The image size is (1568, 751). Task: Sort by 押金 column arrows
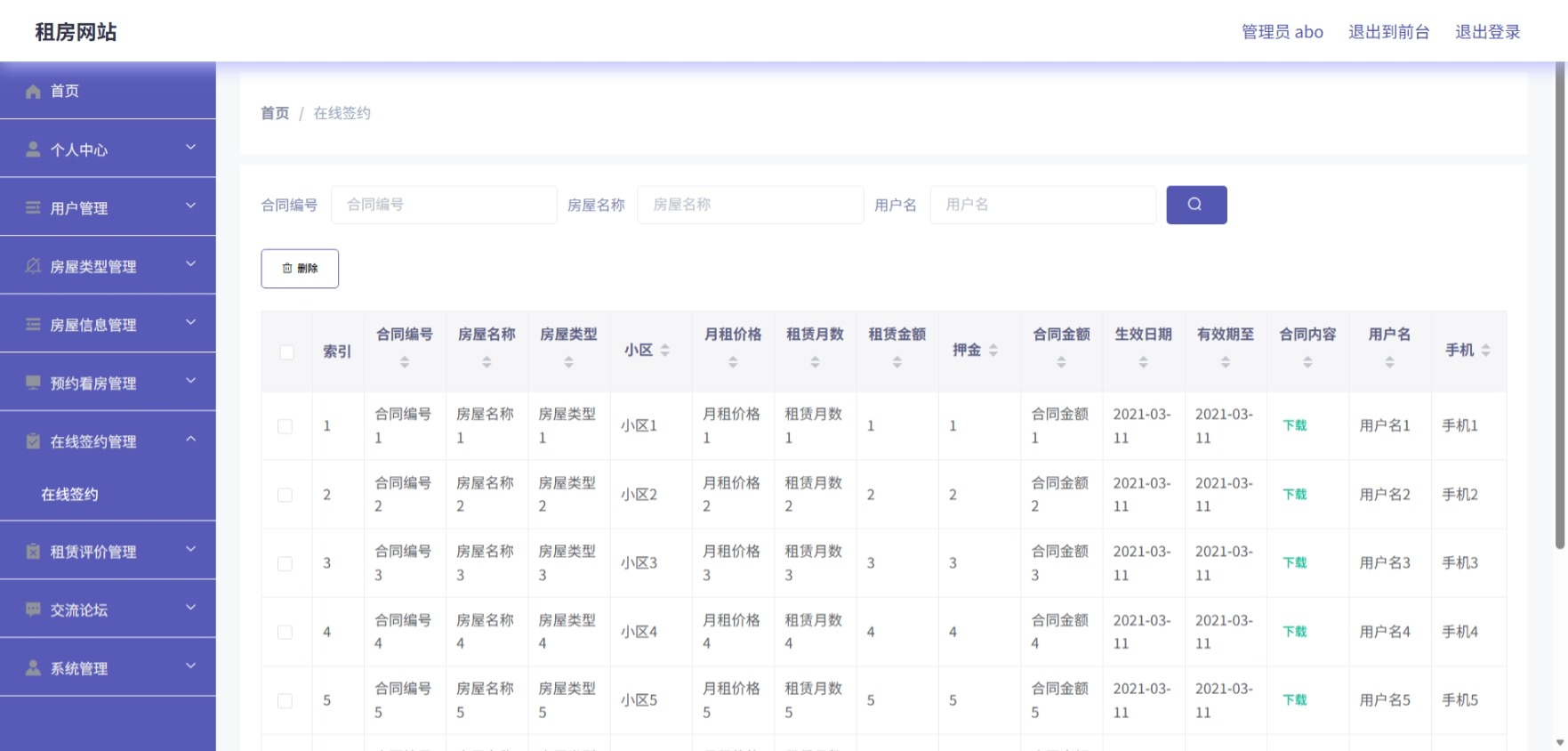tap(993, 351)
